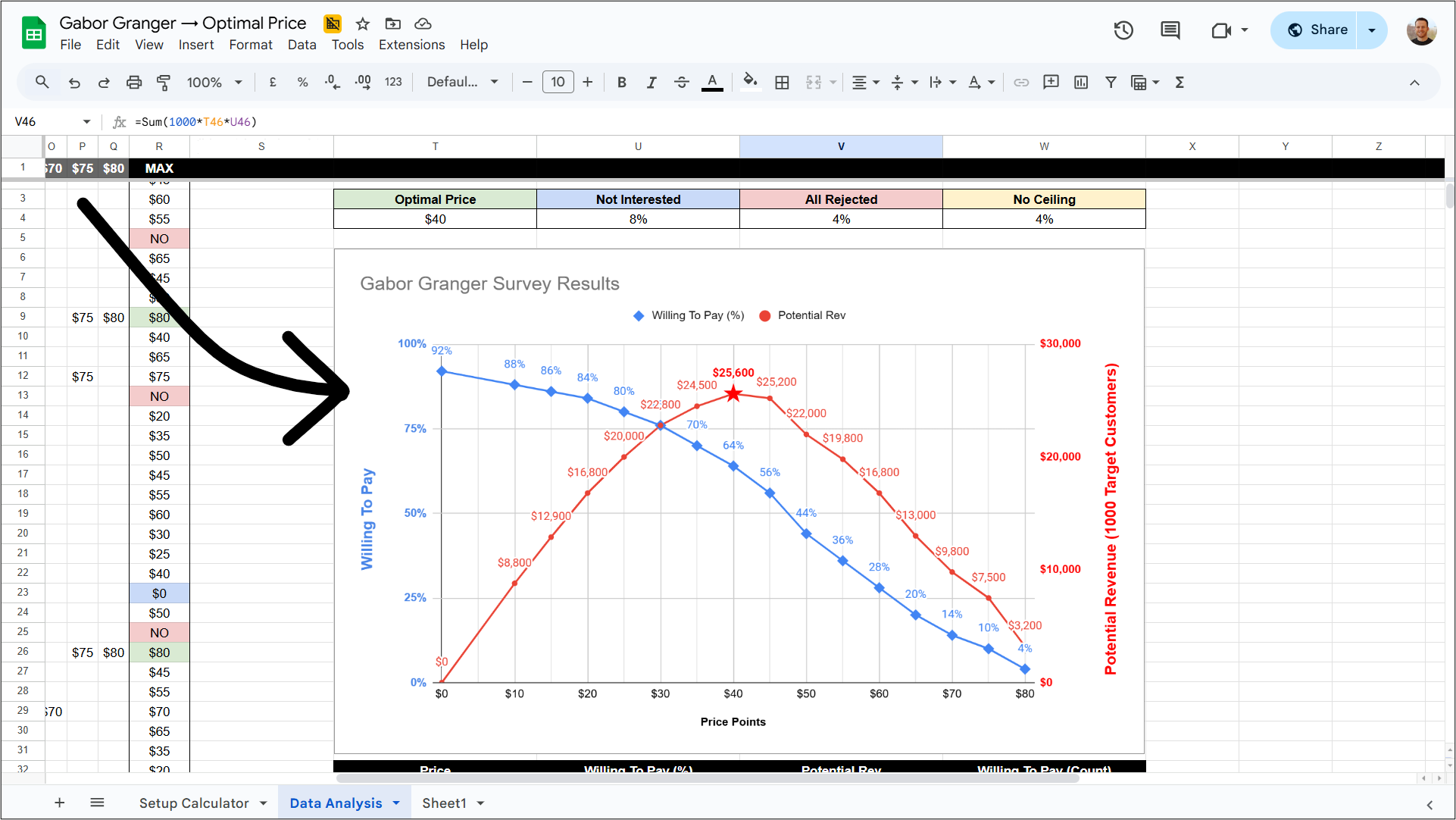Click the print icon
Image resolution: width=1456 pixels, height=820 pixels.
pyautogui.click(x=134, y=82)
